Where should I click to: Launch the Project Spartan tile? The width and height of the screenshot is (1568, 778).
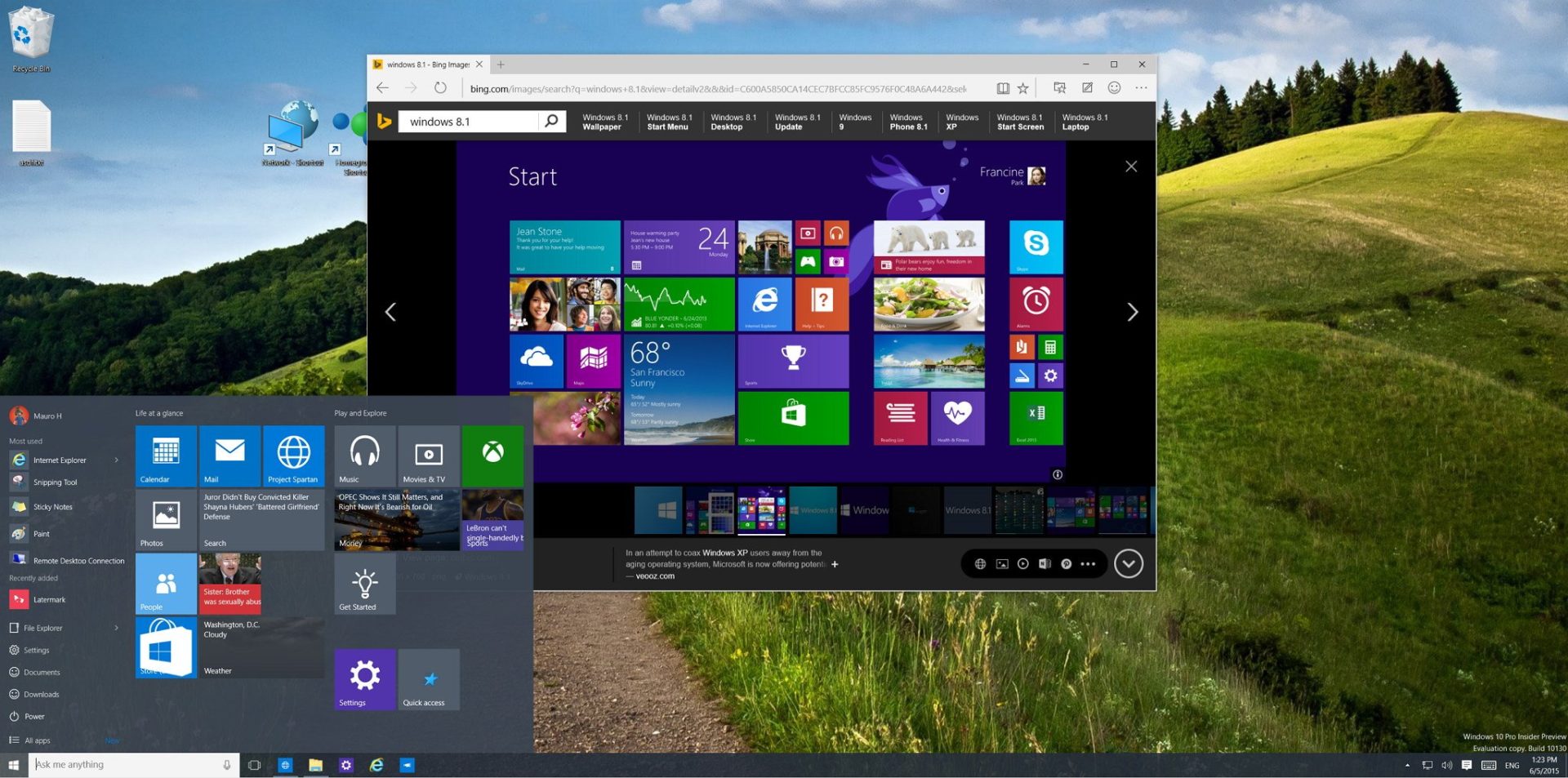[x=293, y=456]
